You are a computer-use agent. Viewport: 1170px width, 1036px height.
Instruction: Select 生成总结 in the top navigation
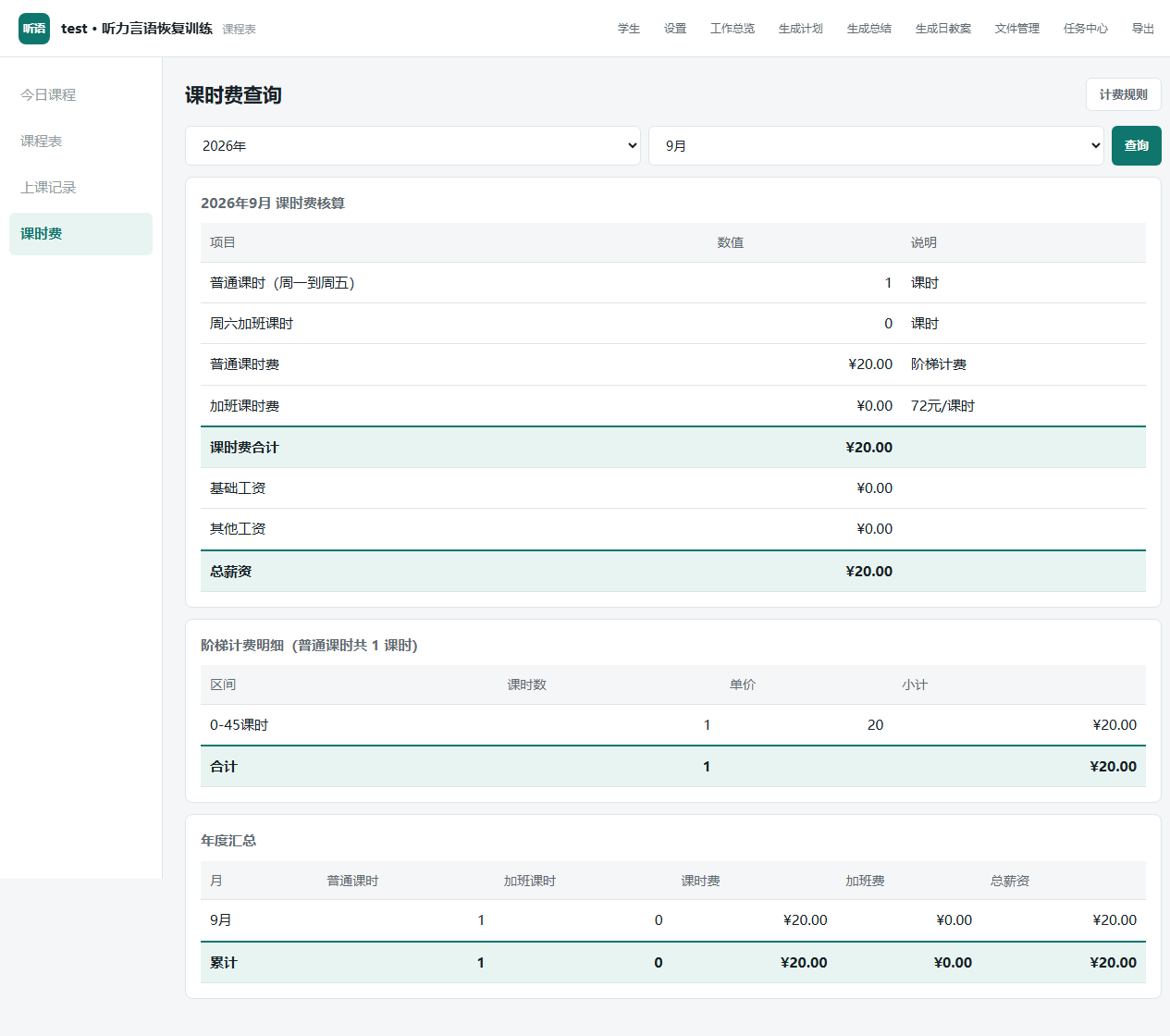pos(869,29)
